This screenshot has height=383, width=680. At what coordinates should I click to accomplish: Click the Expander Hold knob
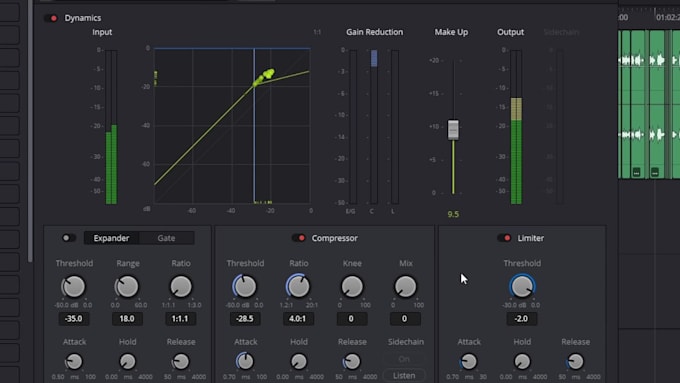click(127, 361)
